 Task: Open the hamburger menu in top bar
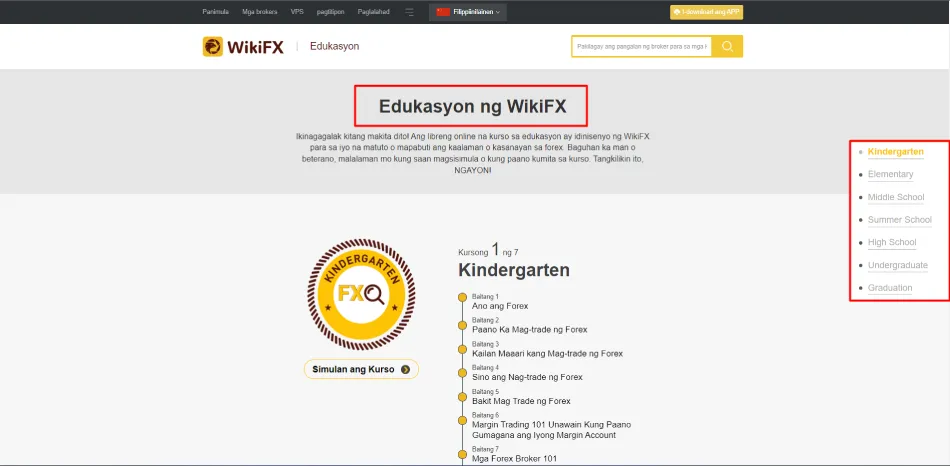pyautogui.click(x=410, y=12)
